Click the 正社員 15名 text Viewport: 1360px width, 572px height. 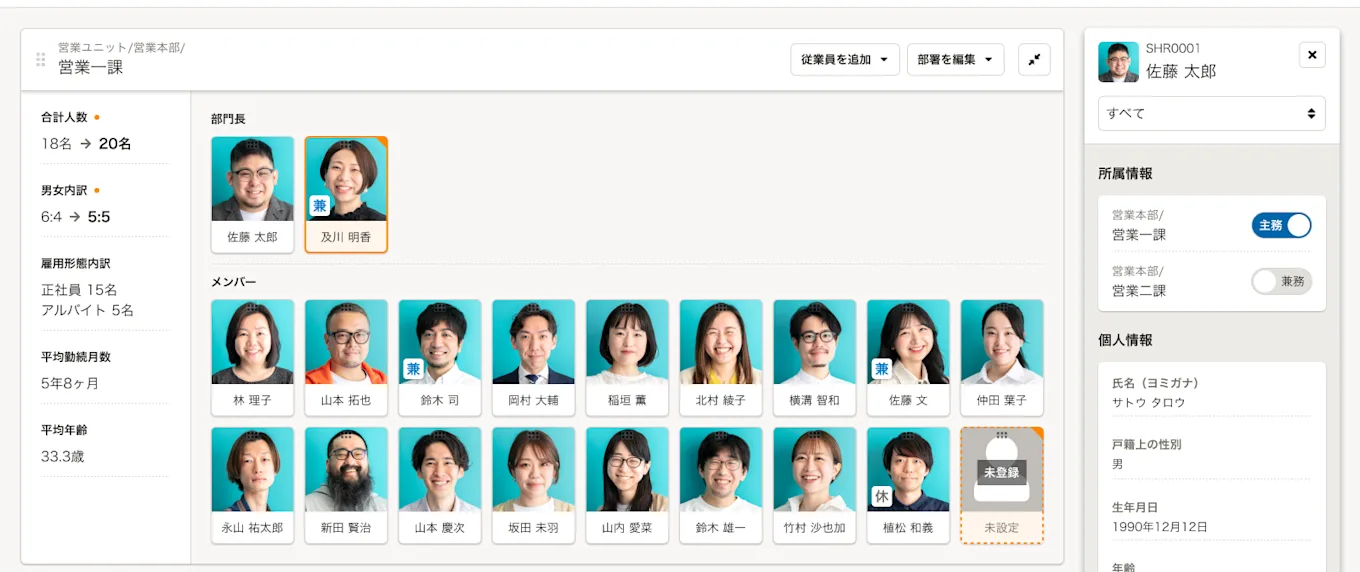pyautogui.click(x=79, y=290)
